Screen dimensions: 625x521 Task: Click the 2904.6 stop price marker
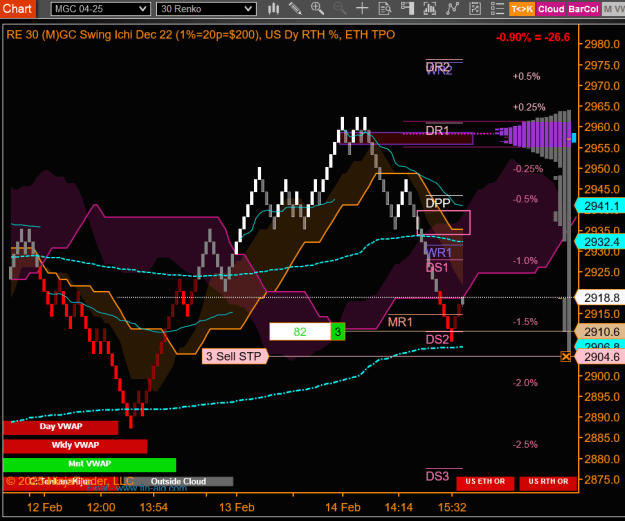coord(600,356)
